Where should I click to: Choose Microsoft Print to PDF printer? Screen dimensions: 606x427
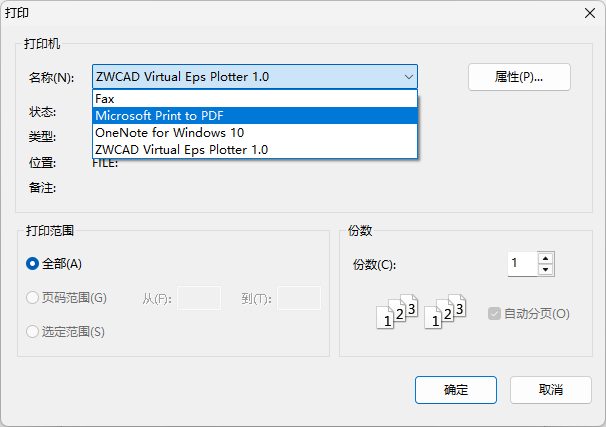[x=159, y=115]
